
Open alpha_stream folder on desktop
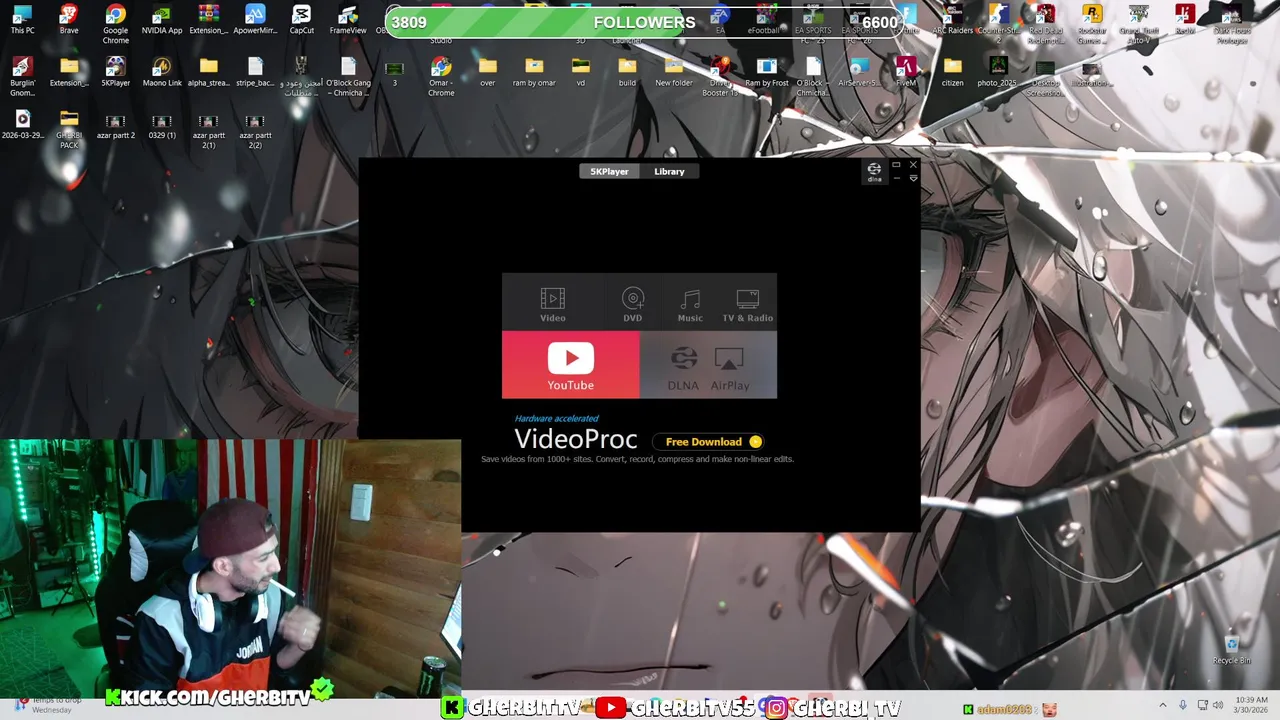pyautogui.click(x=208, y=72)
